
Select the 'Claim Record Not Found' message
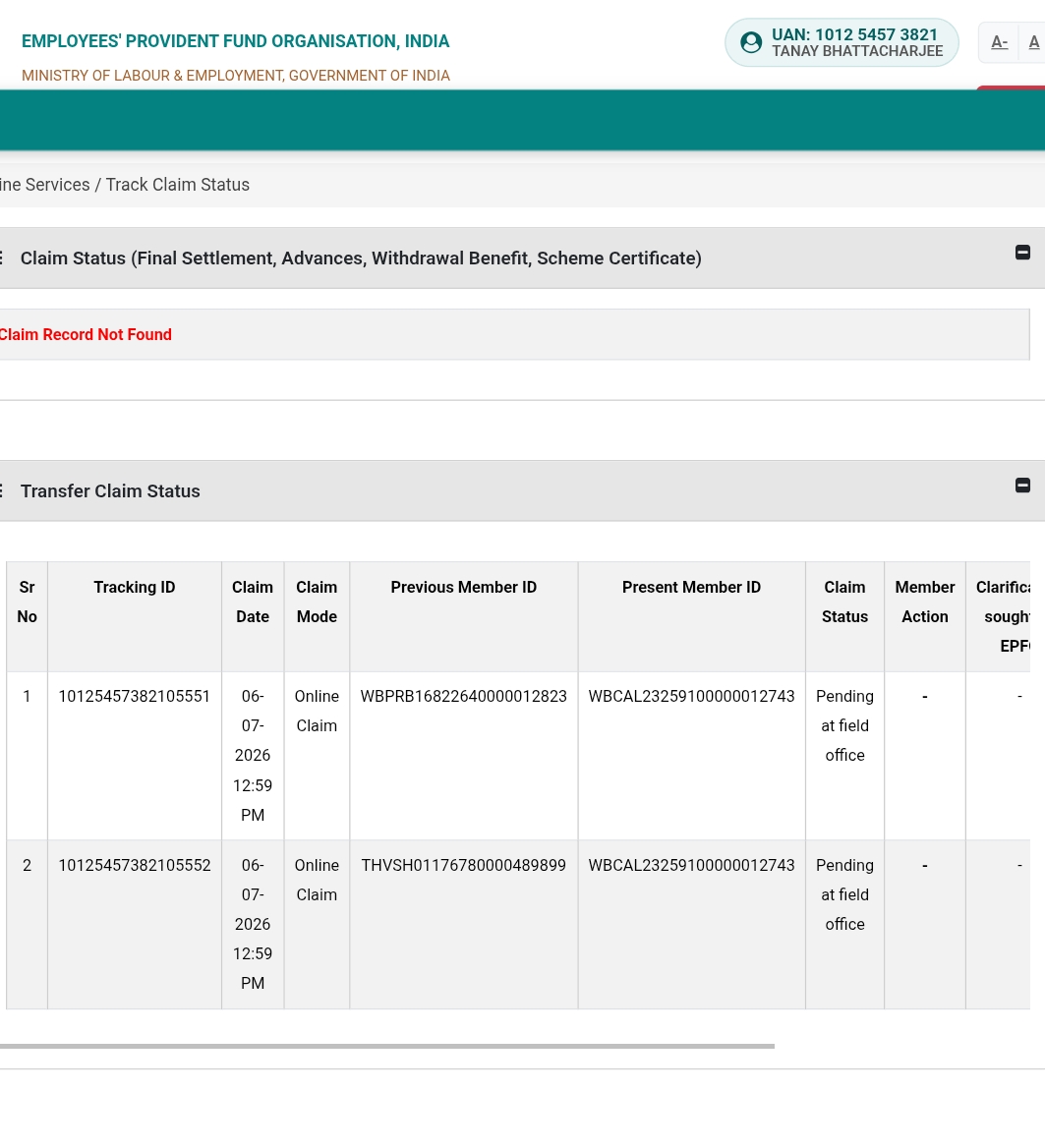coord(85,334)
